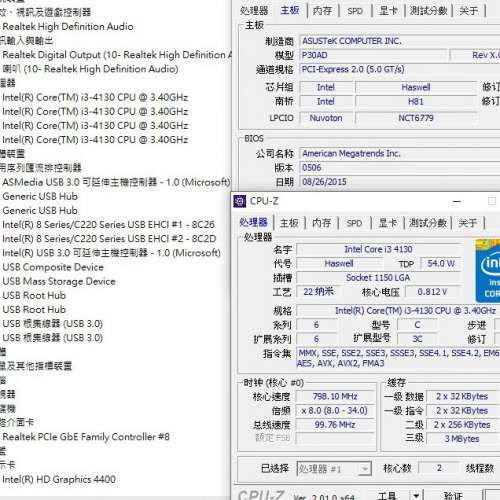Switch to 主板 tab in lower CPU-Z window
Screen dimensions: 500x500
[x=289, y=223]
